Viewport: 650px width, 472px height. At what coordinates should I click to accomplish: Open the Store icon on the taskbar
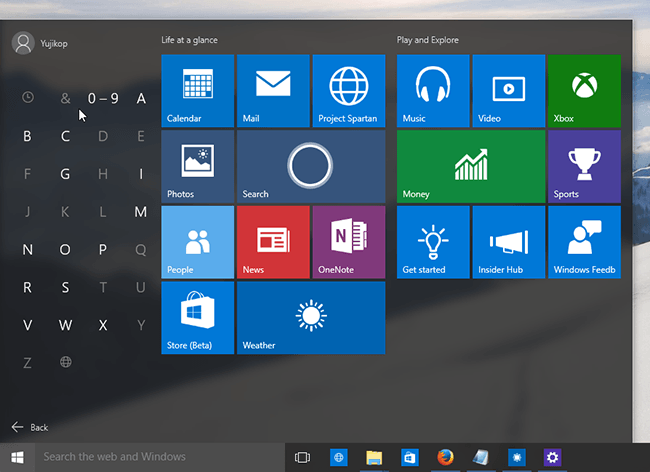(x=410, y=457)
